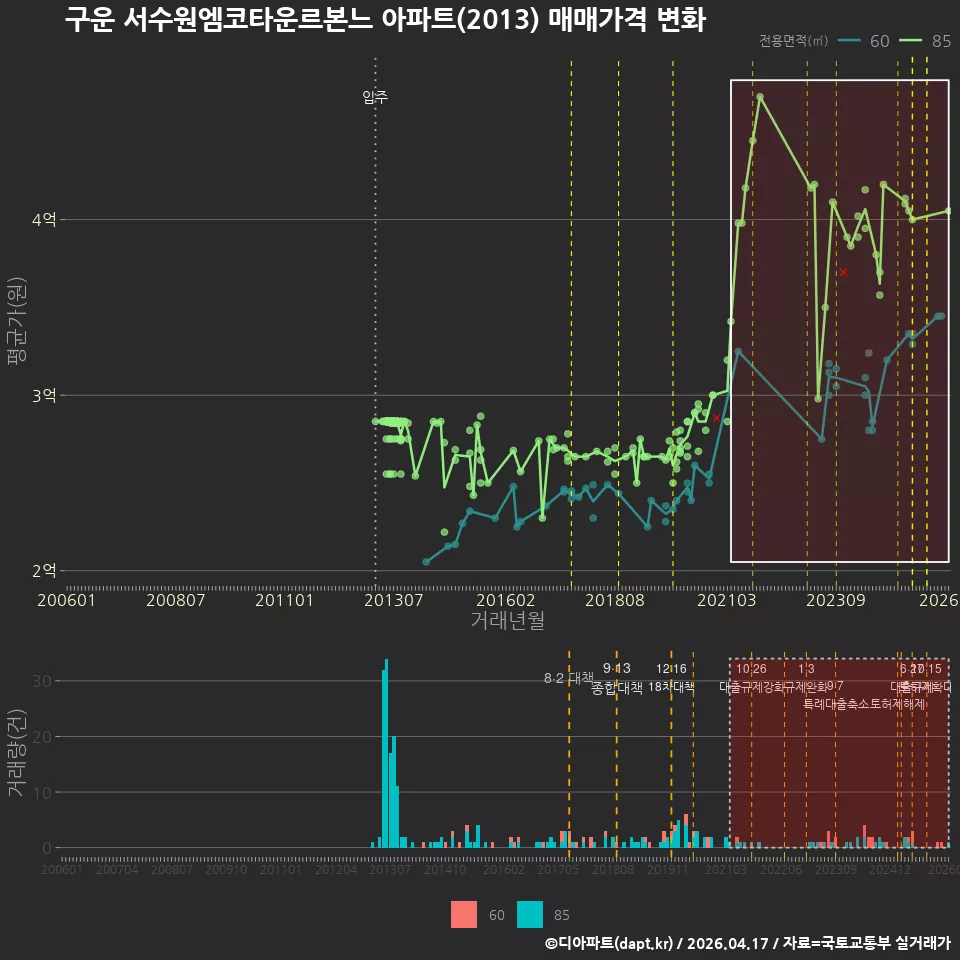960x960 pixels.
Task: Click the '202103' label on price chart axis
Action: (x=727, y=600)
